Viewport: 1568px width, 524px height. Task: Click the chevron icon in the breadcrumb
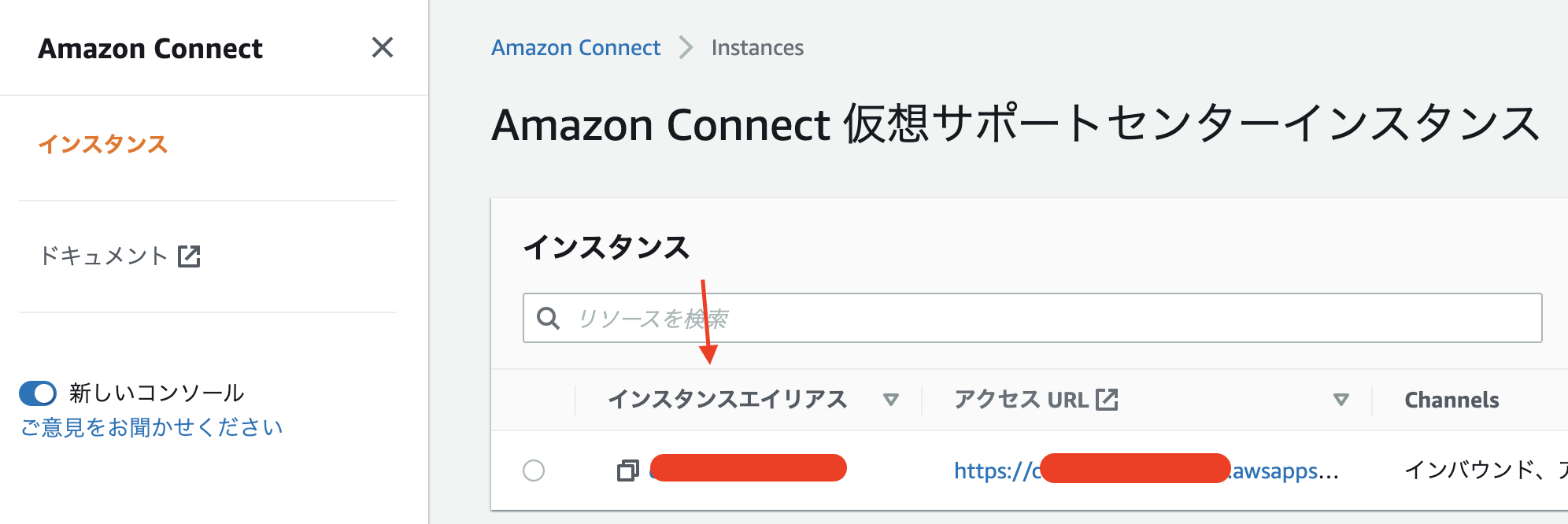coord(684,47)
